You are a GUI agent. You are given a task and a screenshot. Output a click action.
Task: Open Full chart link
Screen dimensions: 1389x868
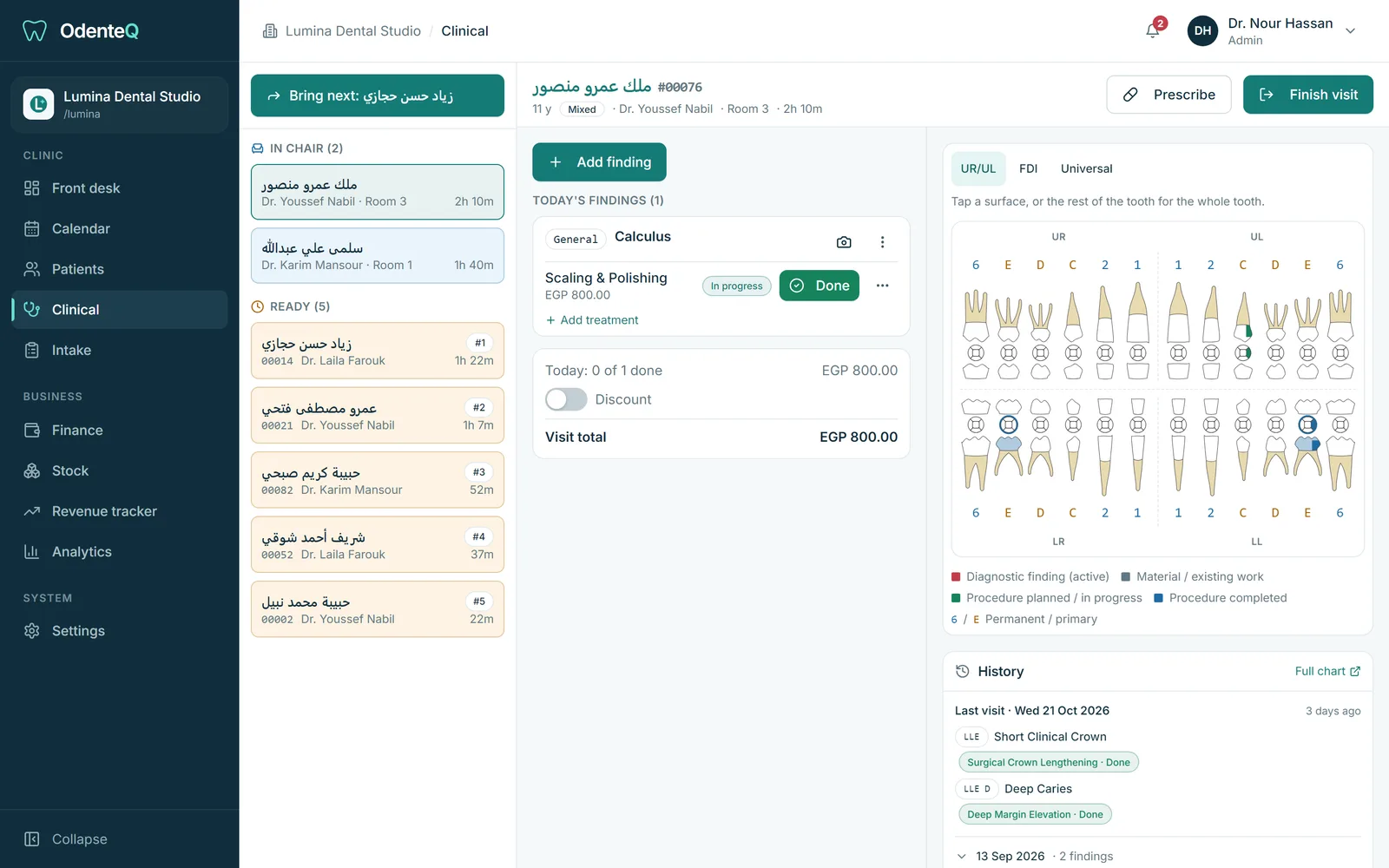click(x=1327, y=671)
